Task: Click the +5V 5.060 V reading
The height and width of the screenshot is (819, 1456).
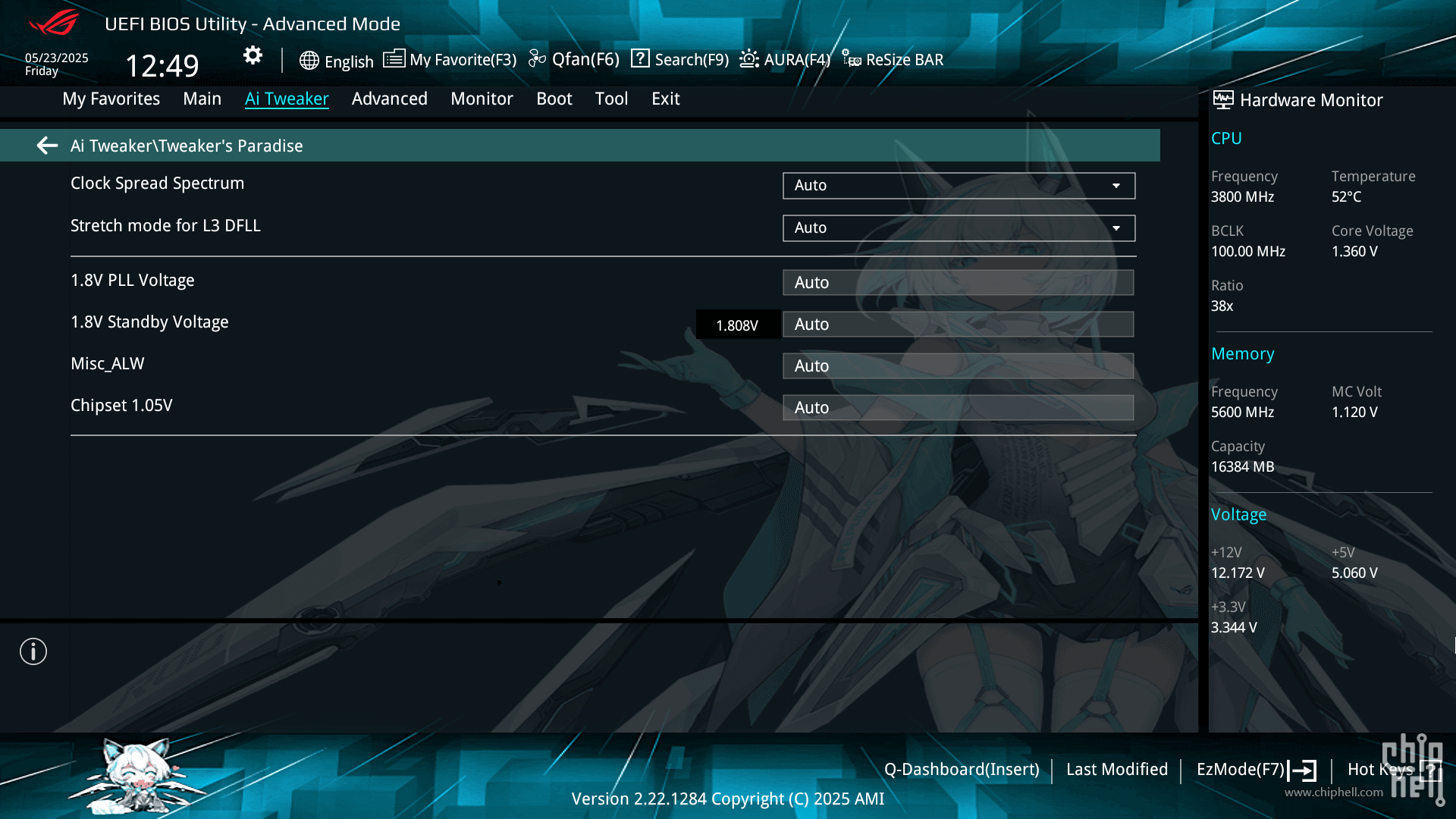Action: coord(1354,573)
